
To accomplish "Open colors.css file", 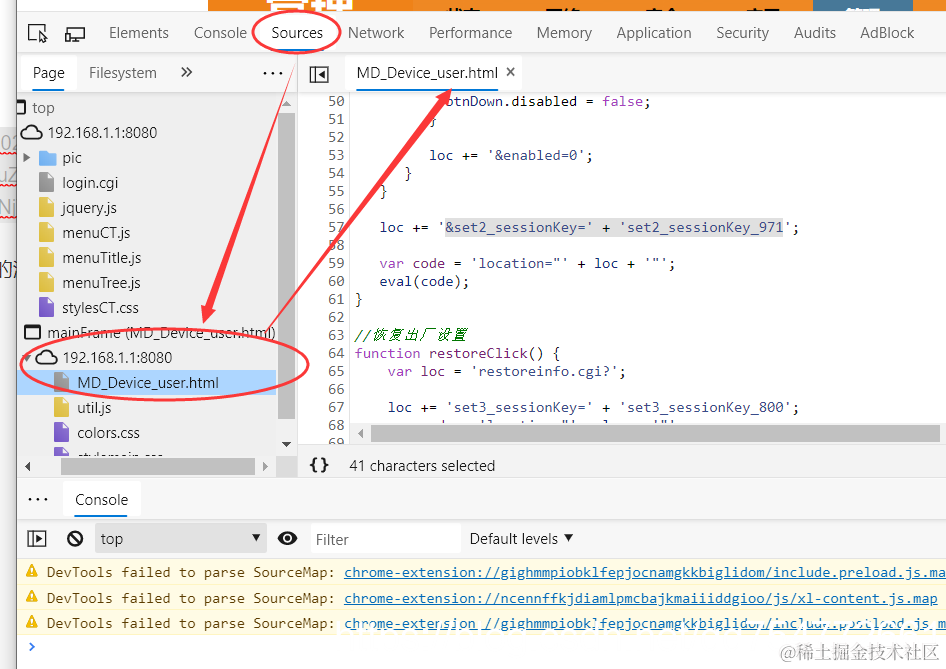I will click(108, 433).
